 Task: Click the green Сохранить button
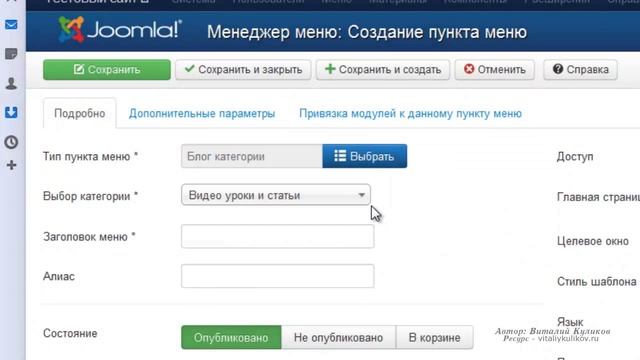tap(107, 69)
